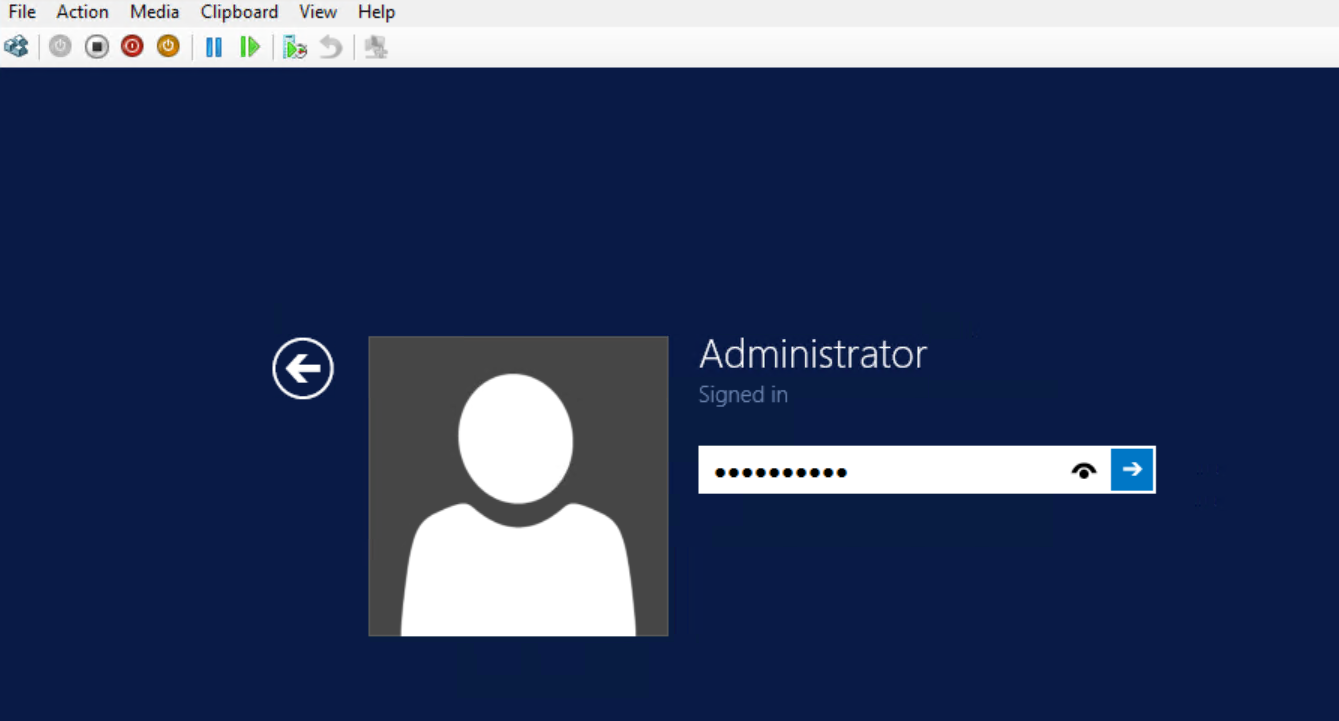Screen dimensions: 1339x721
Task: Click the Revert undo arrow icon
Action: [330, 47]
